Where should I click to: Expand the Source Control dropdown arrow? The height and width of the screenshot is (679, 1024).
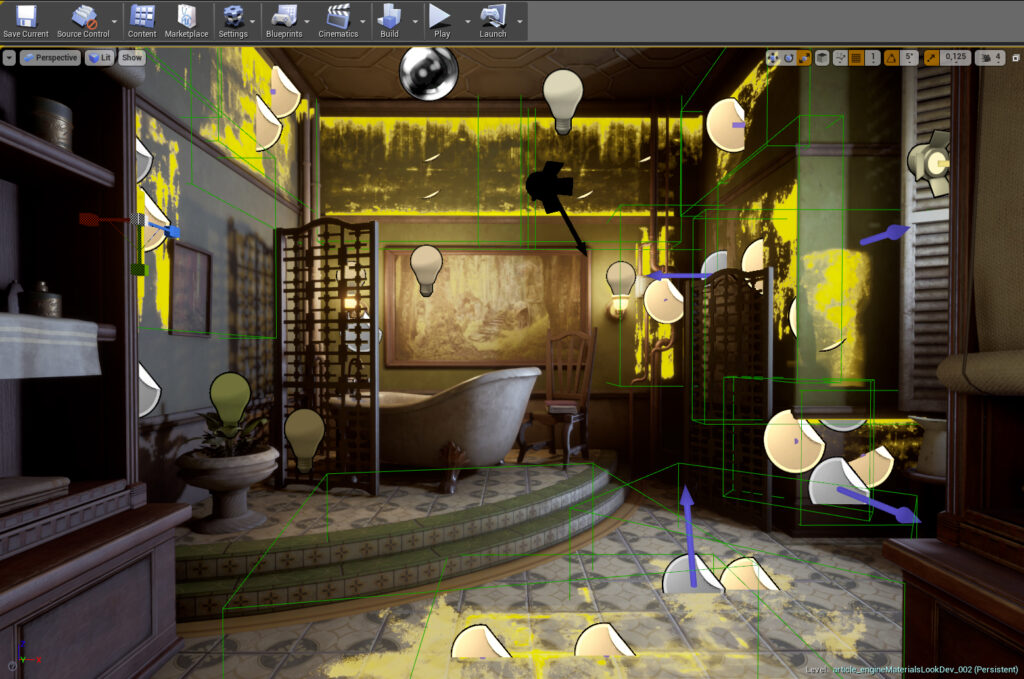click(x=114, y=22)
